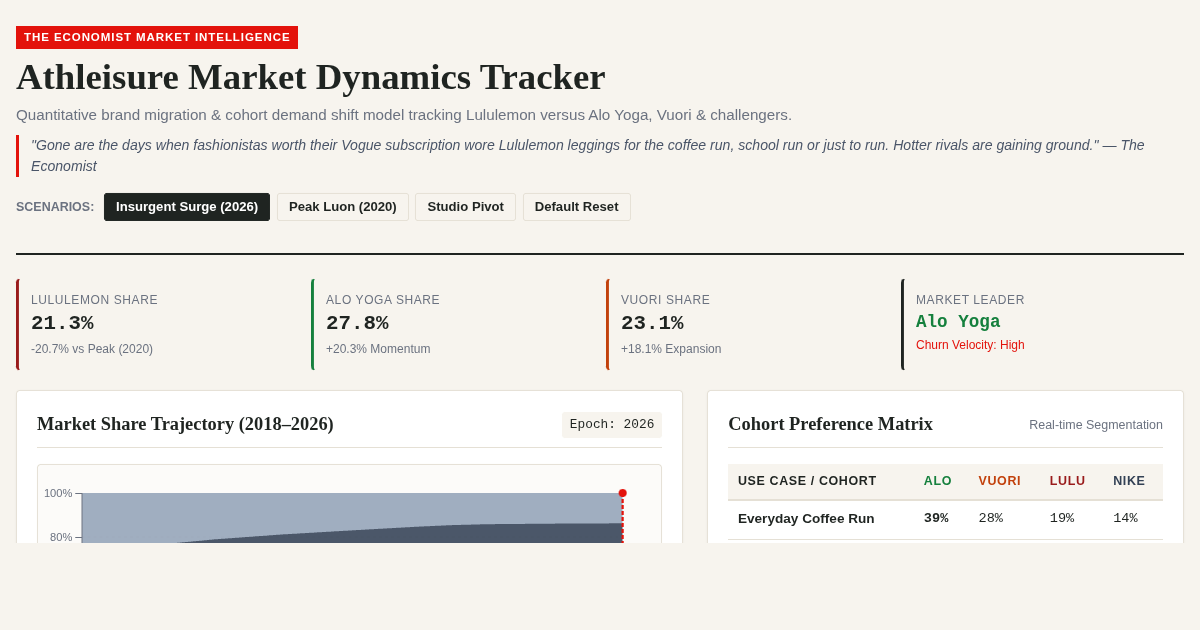Click +18.1% Expansion text

[671, 349]
